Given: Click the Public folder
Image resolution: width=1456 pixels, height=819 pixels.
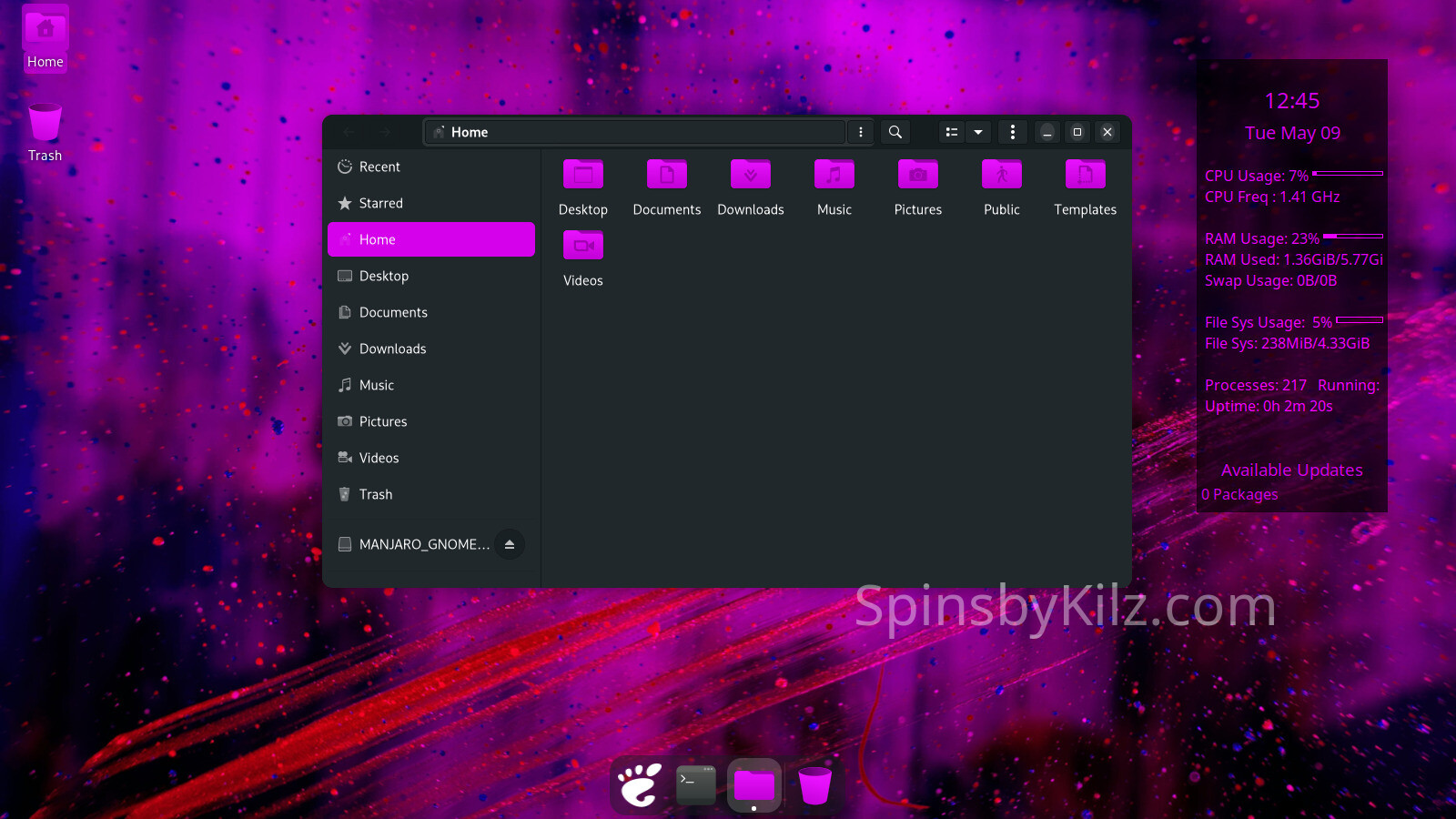Looking at the screenshot, I should point(1001,175).
